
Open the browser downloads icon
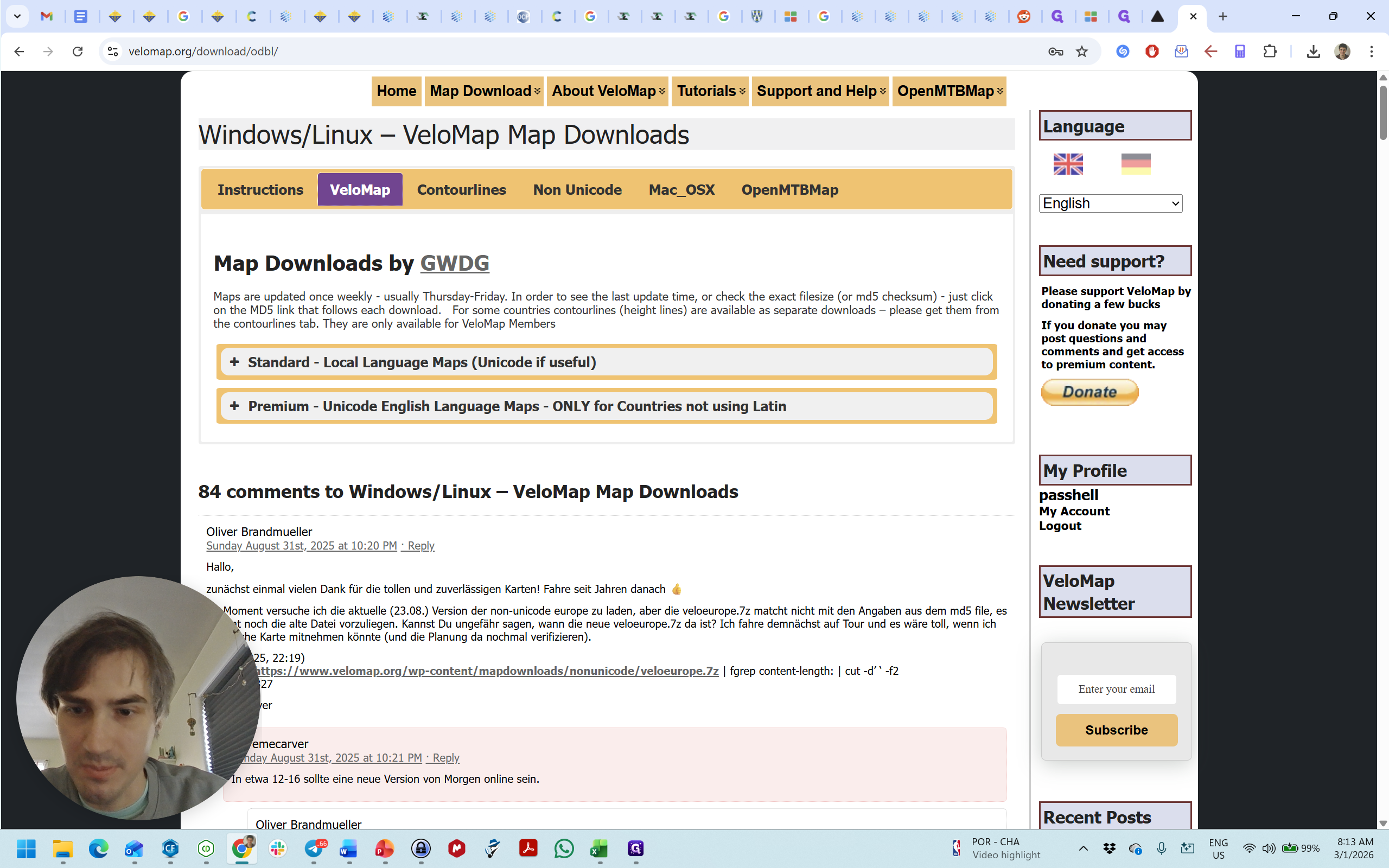click(x=1313, y=52)
